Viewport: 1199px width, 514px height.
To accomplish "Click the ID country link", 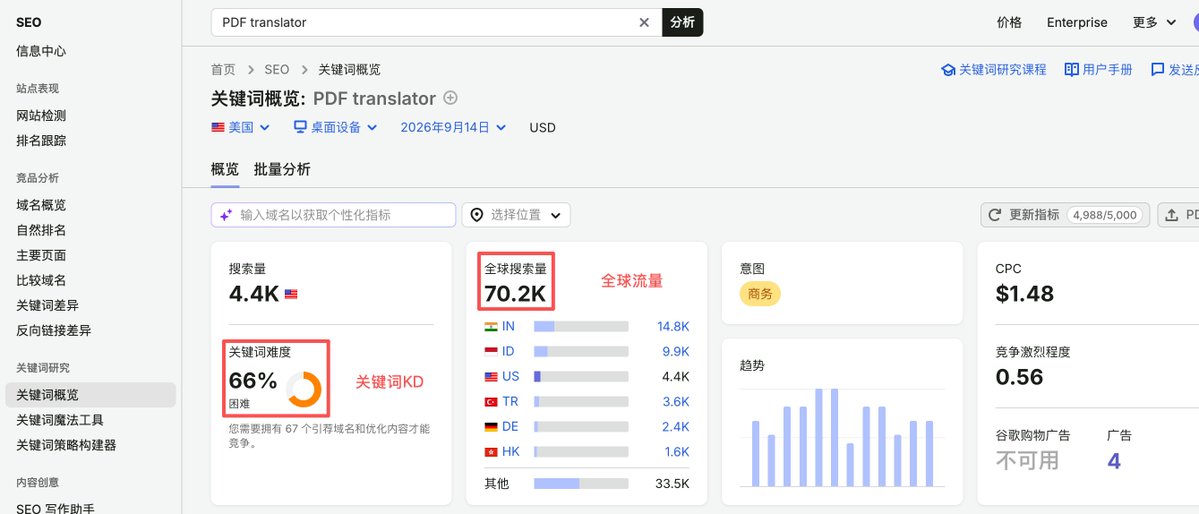I will click(509, 352).
